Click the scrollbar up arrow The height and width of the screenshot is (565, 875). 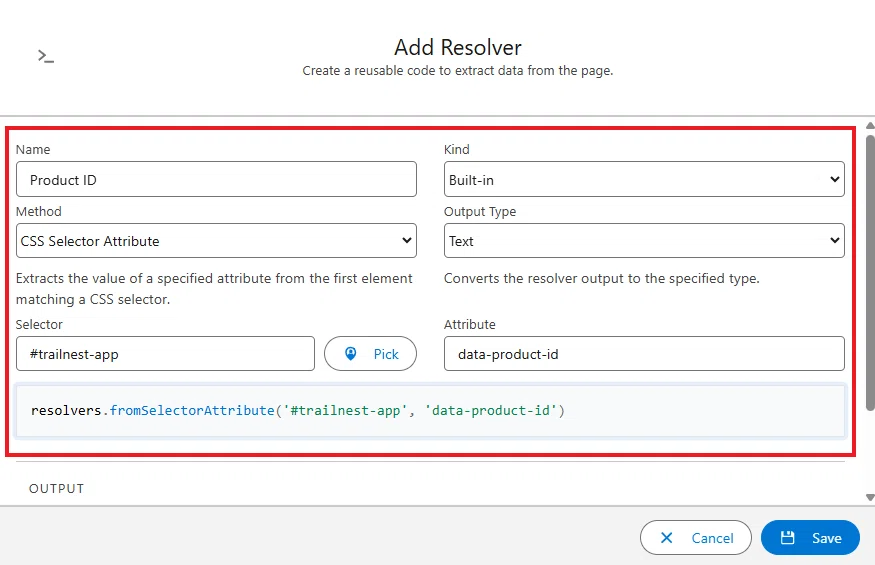tap(870, 126)
